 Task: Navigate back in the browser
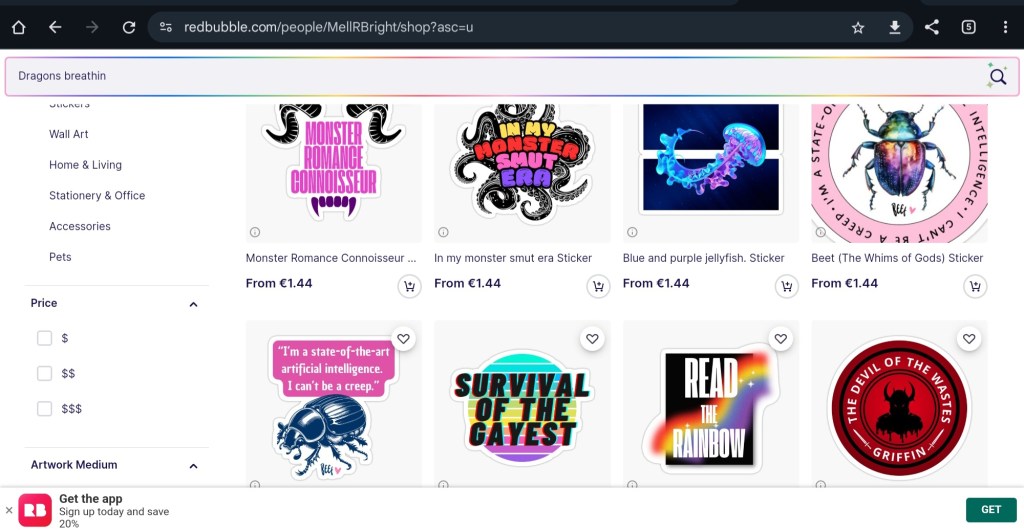pyautogui.click(x=56, y=27)
